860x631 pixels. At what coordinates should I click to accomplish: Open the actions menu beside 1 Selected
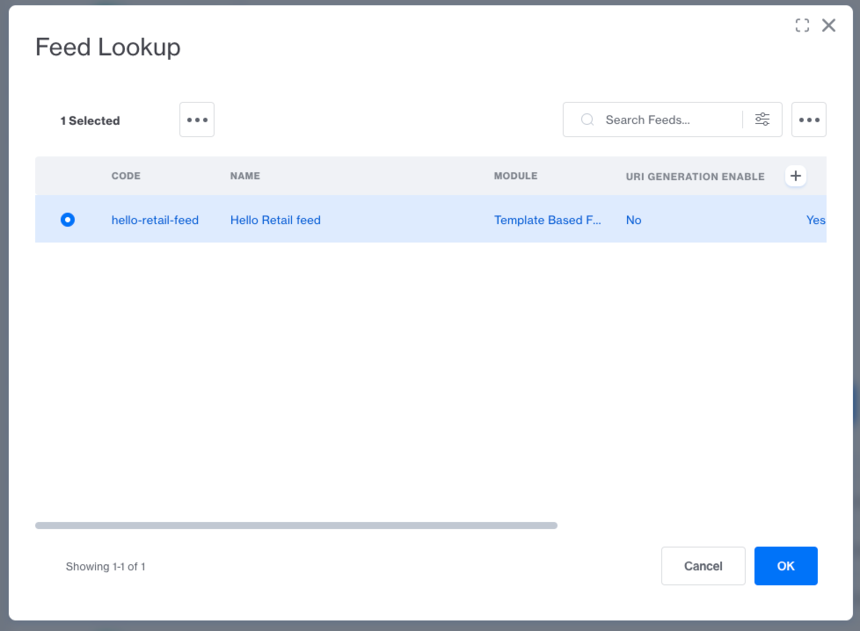coord(197,120)
